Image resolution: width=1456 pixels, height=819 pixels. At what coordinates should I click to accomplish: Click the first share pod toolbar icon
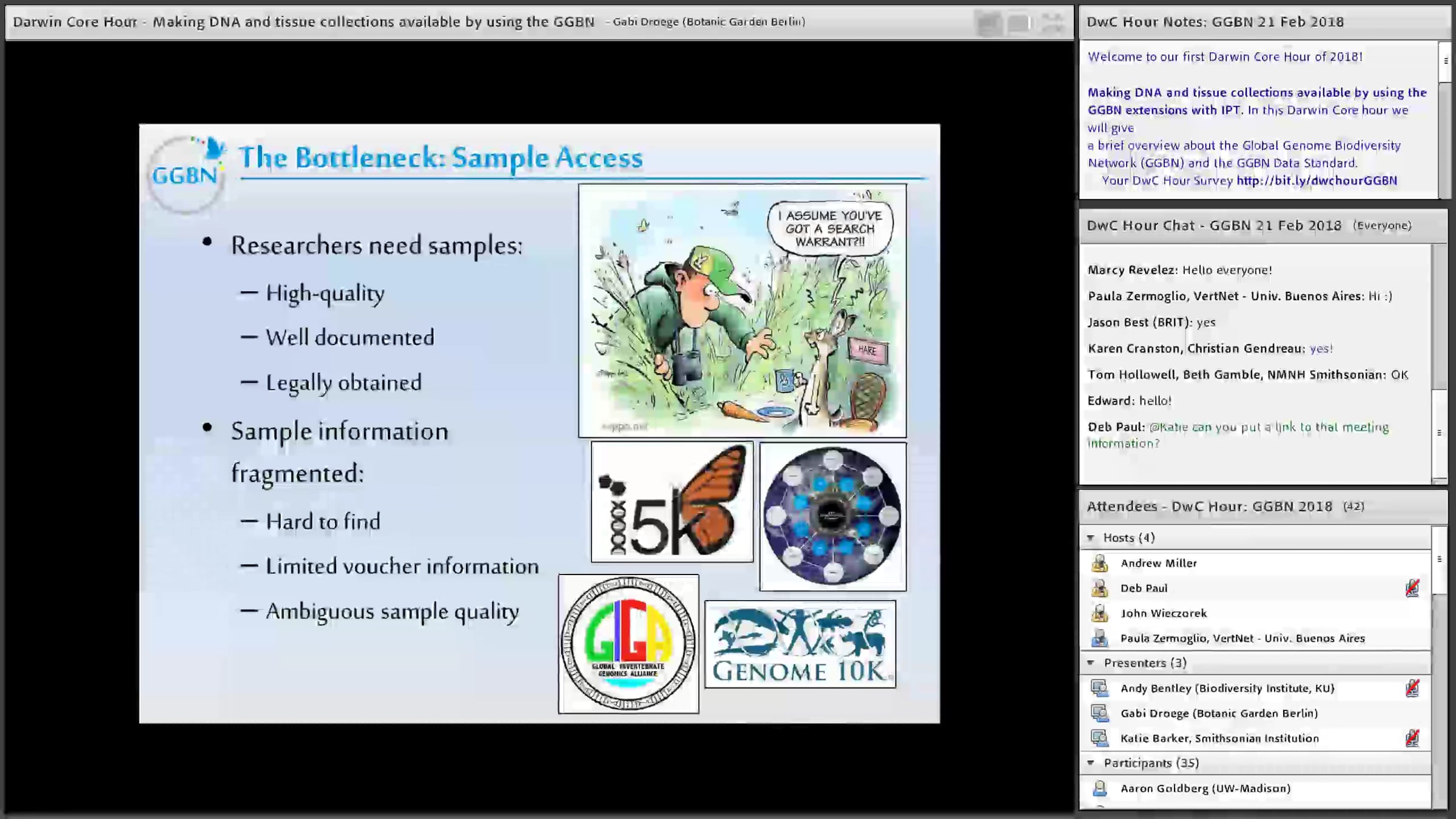point(988,23)
